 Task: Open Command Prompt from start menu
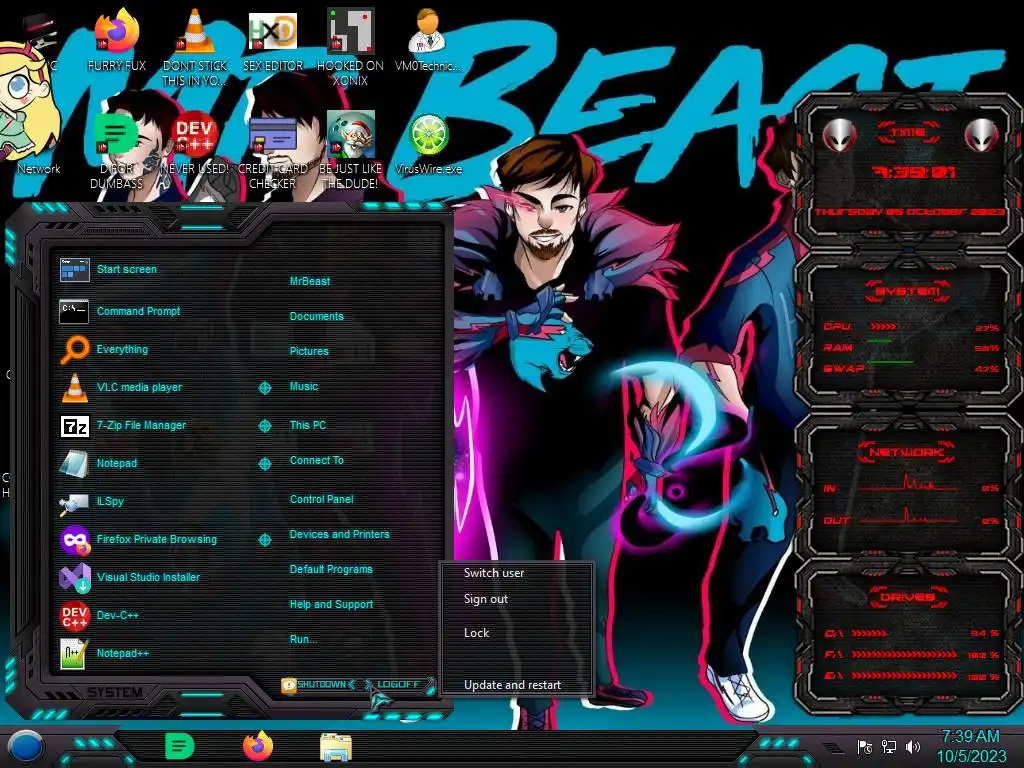[119, 312]
